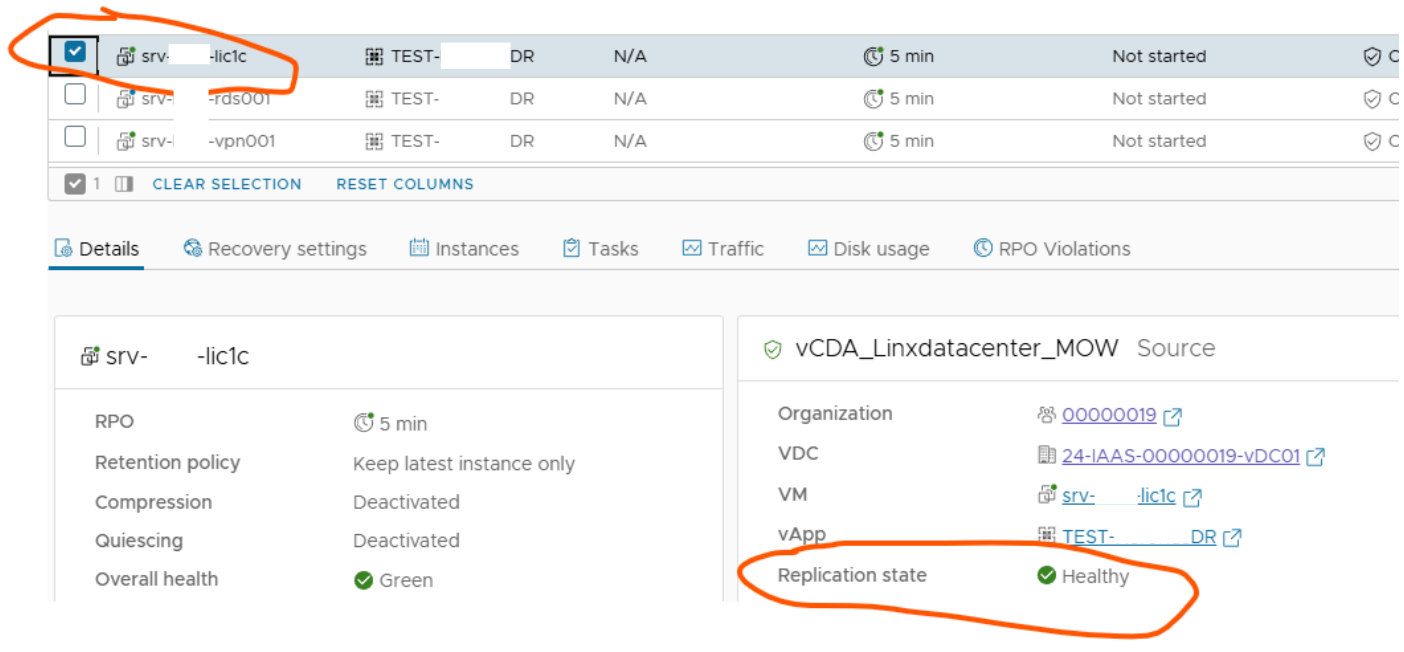Click external link icon next to VDC

1316,457
